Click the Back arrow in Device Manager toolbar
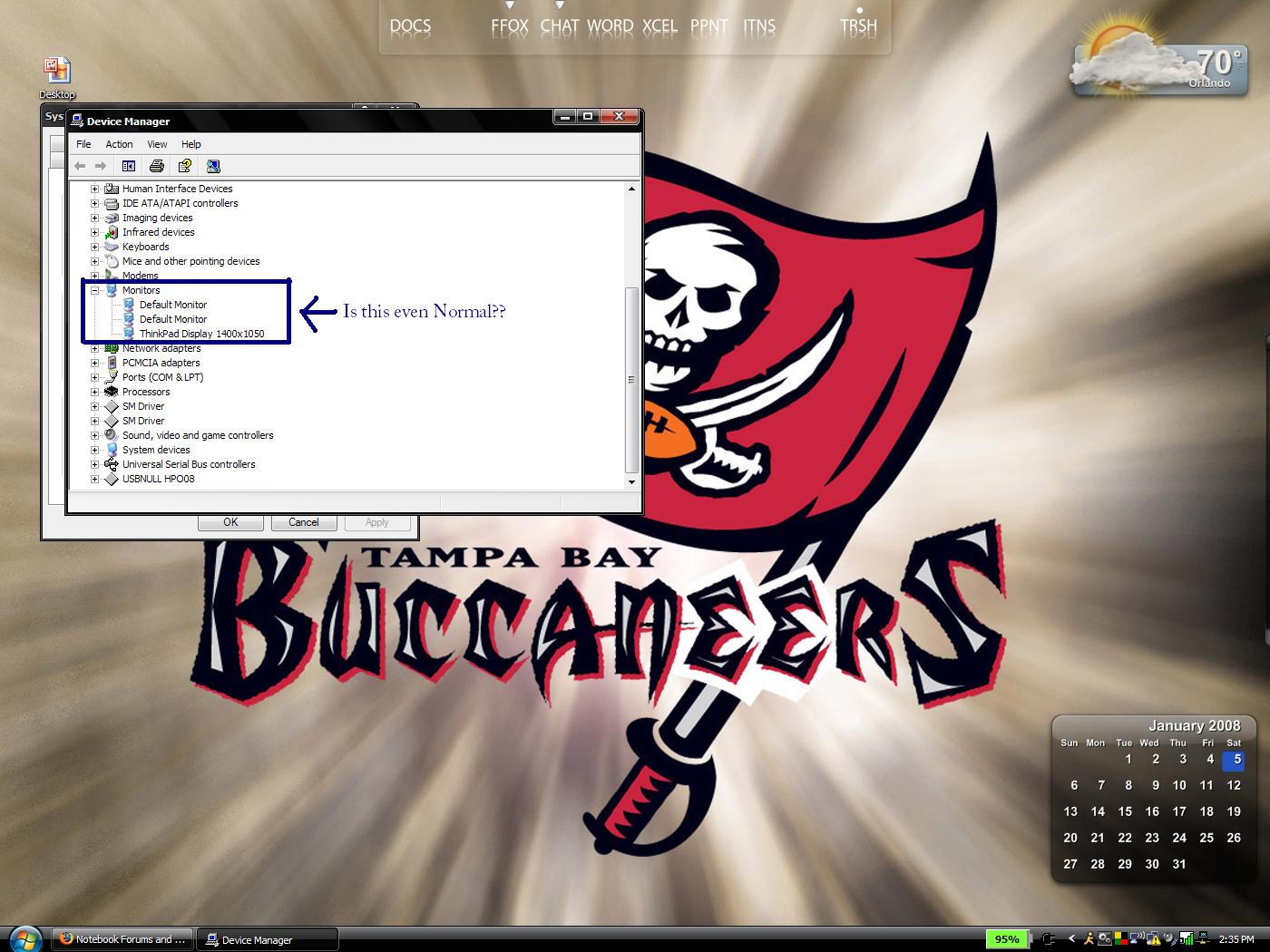Screen dimensions: 1270x952 [80, 166]
